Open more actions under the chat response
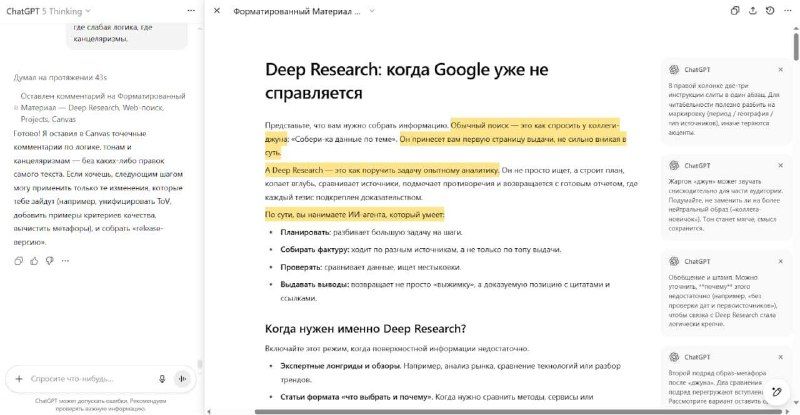Image resolution: width=800 pixels, height=415 pixels. point(65,261)
